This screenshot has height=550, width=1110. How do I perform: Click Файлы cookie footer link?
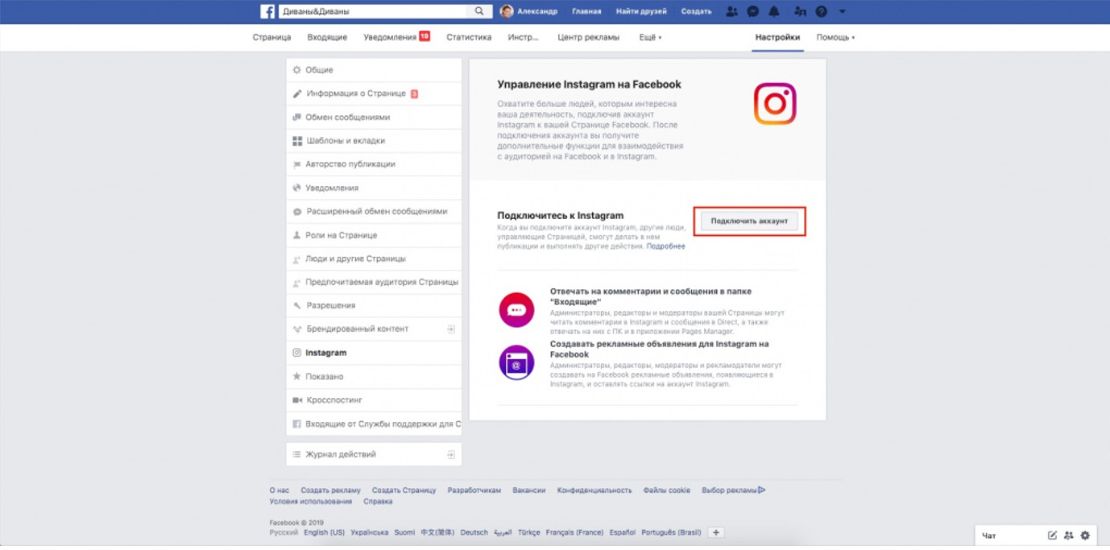click(666, 490)
